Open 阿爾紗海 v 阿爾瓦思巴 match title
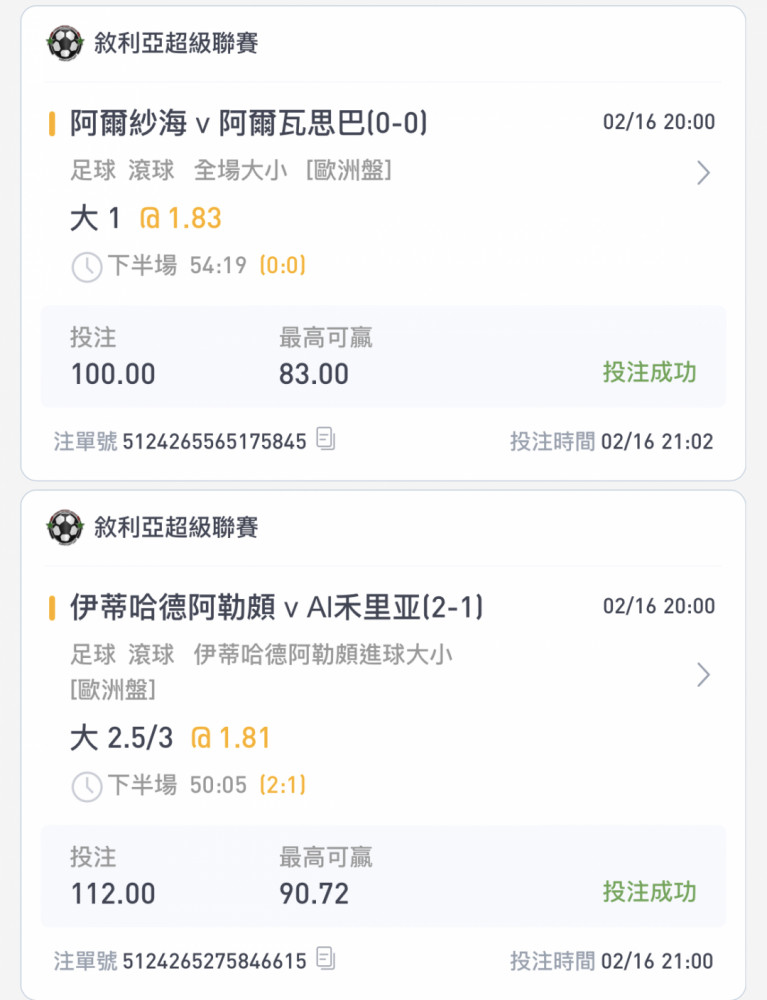This screenshot has width=767, height=1000. tap(249, 123)
